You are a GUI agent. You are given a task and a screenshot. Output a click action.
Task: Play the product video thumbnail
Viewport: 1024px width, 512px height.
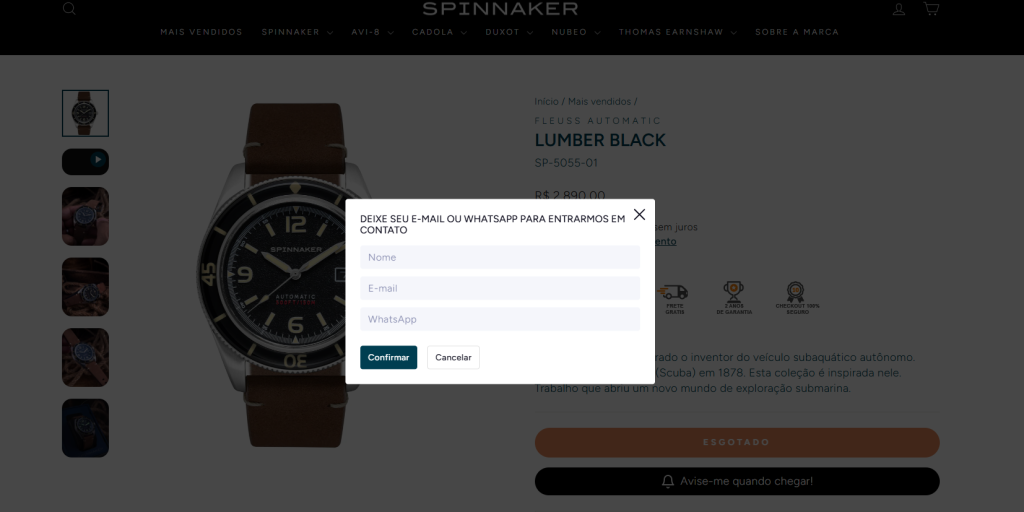click(86, 161)
